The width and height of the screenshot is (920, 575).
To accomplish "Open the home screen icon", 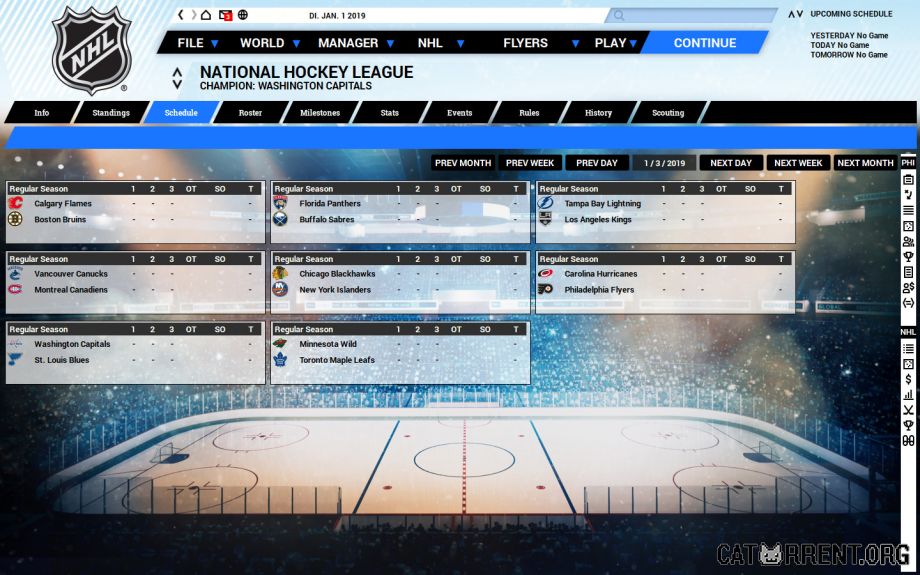I will [x=206, y=15].
